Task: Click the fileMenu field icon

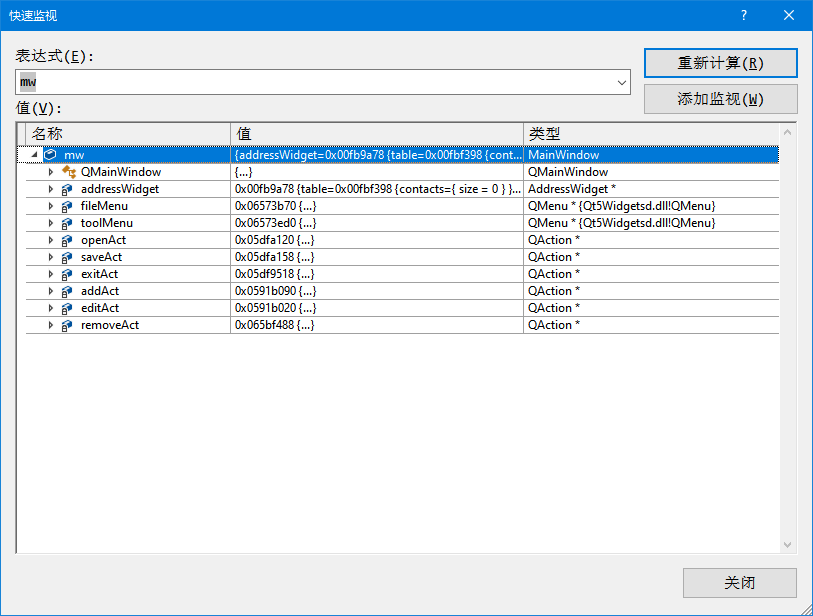Action: [x=67, y=206]
